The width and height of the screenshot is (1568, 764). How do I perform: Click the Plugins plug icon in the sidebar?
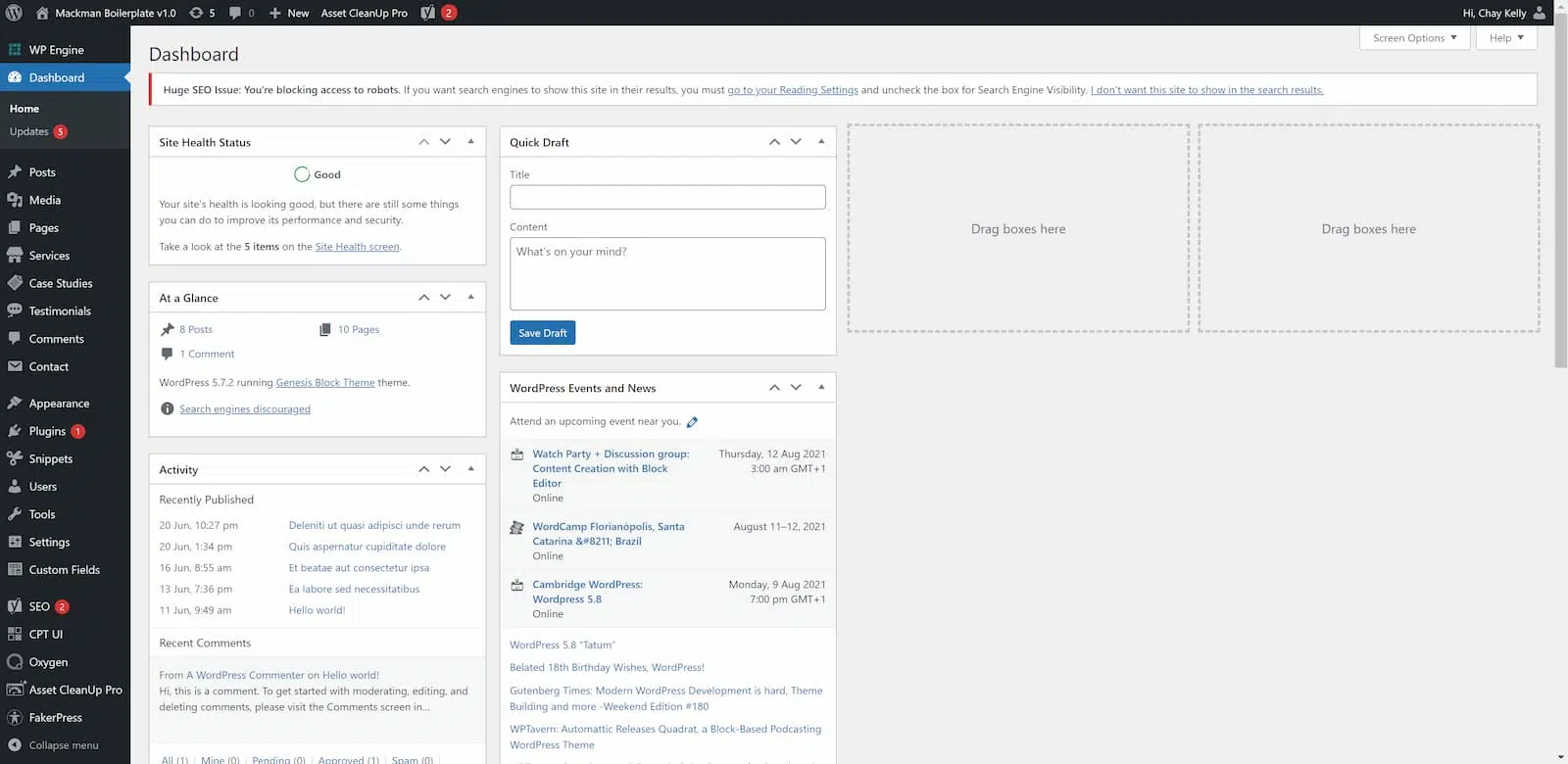pyautogui.click(x=15, y=431)
